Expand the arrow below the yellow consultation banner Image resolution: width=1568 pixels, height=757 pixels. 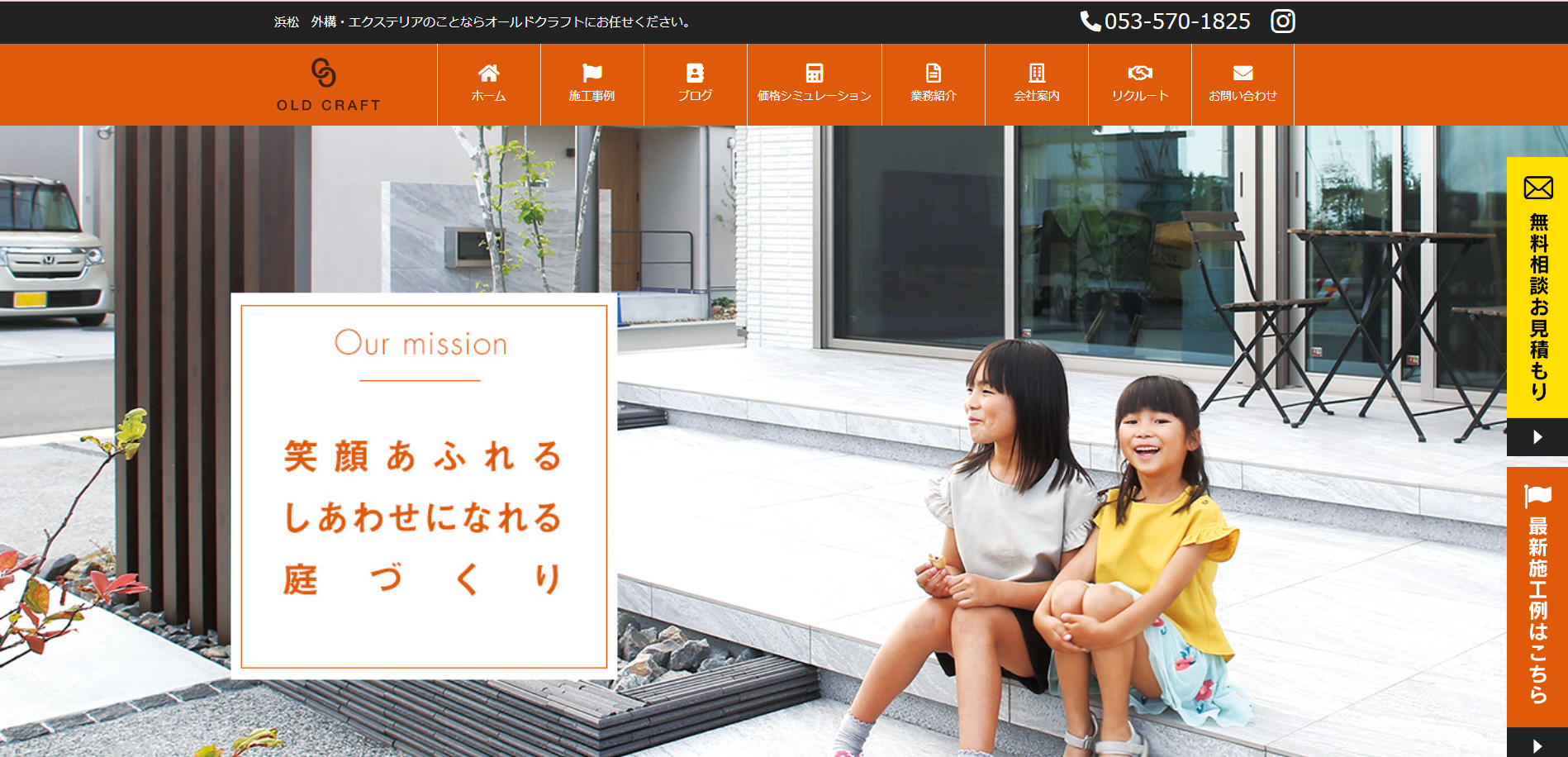click(1537, 437)
